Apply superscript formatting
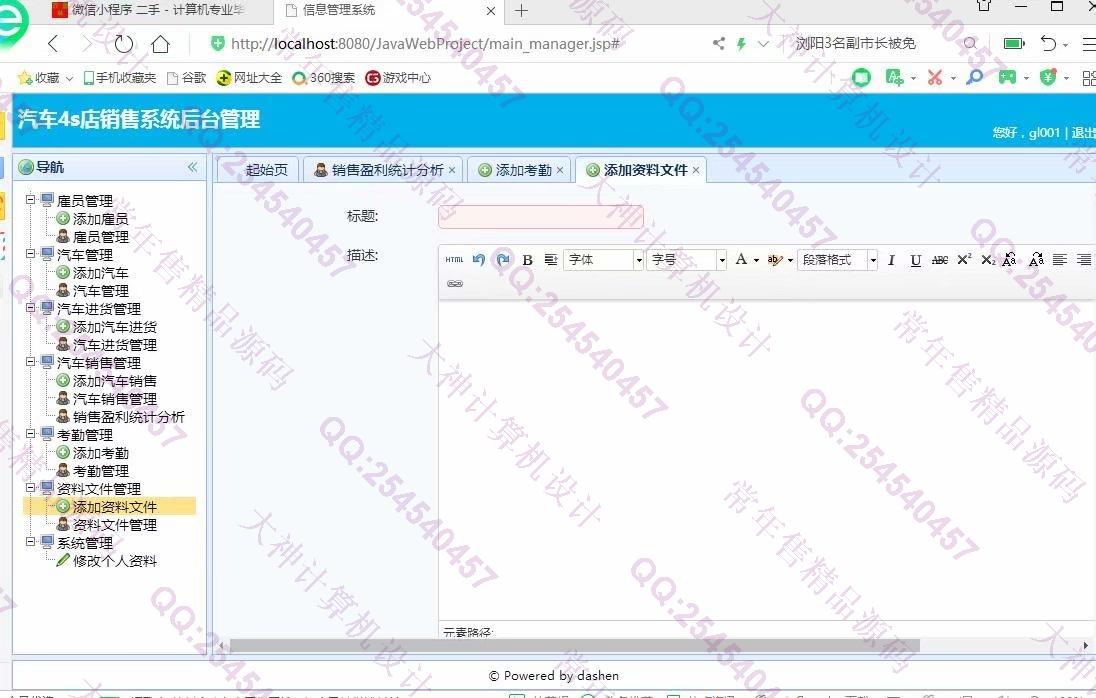The height and width of the screenshot is (698, 1096). coord(964,259)
